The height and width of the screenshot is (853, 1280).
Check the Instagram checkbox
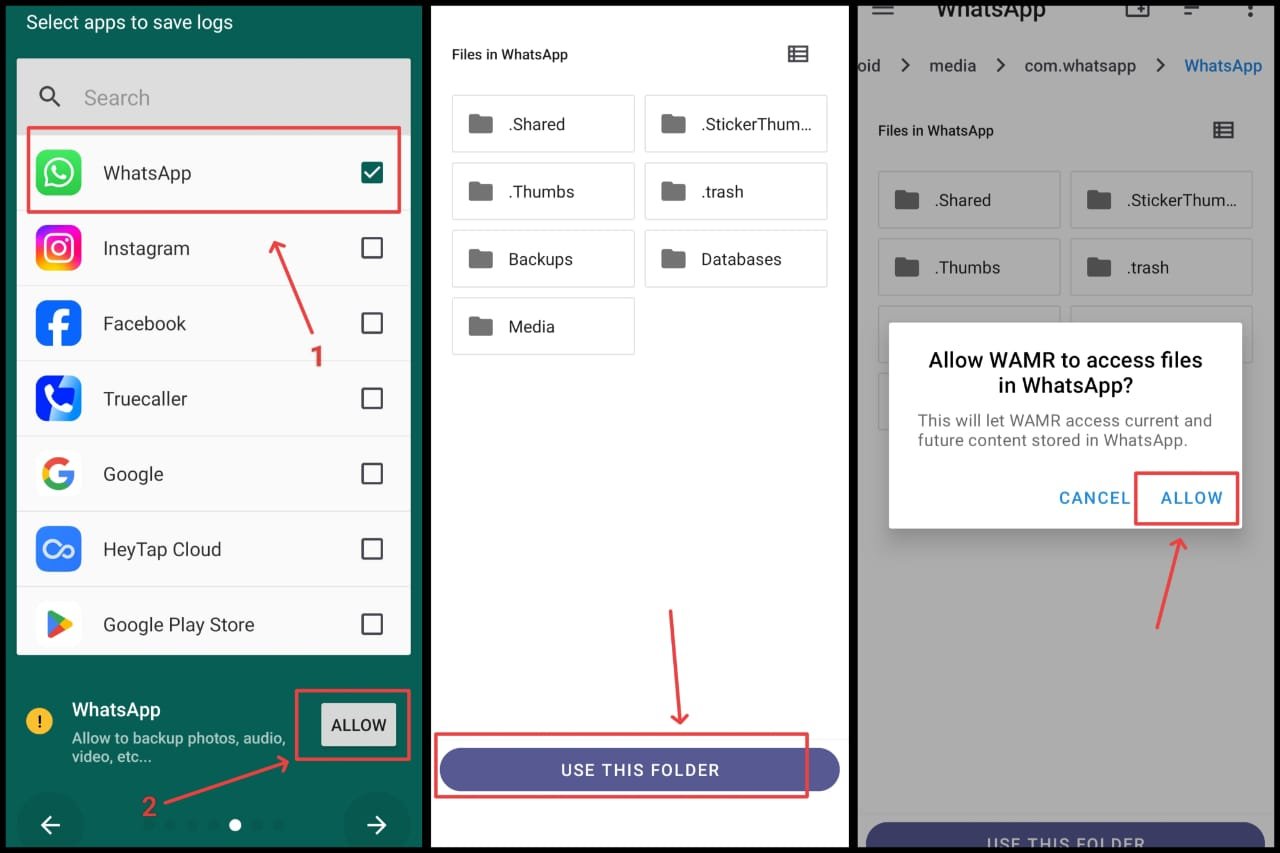[372, 248]
